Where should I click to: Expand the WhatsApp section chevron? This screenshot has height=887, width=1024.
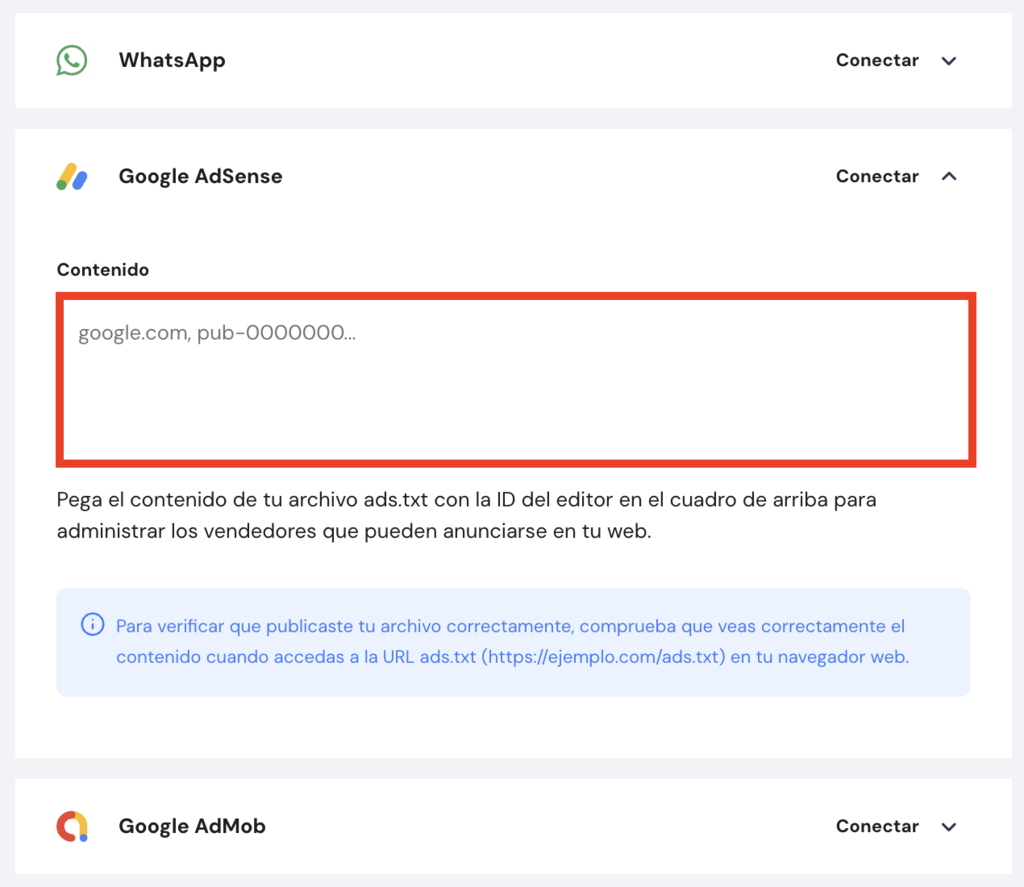[x=948, y=60]
